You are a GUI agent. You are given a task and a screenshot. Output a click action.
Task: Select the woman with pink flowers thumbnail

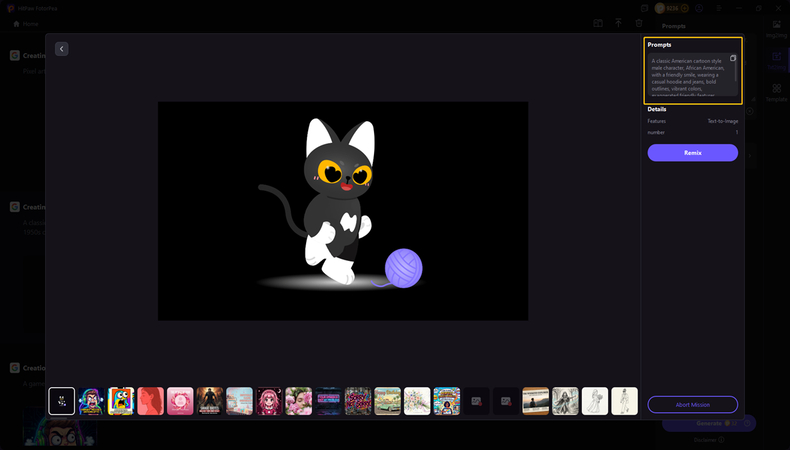pyautogui.click(x=299, y=401)
